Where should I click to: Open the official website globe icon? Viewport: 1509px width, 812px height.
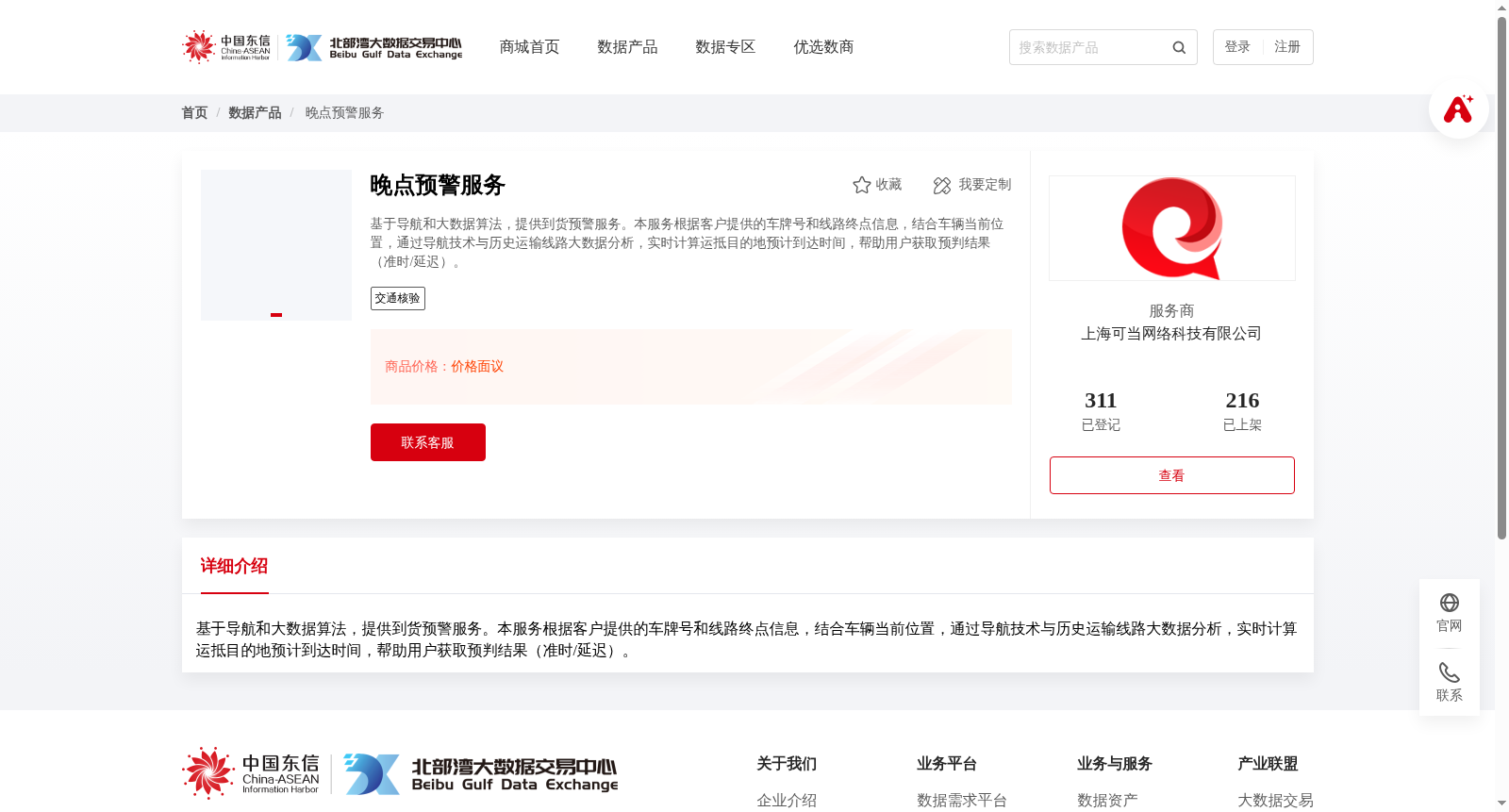click(x=1450, y=603)
